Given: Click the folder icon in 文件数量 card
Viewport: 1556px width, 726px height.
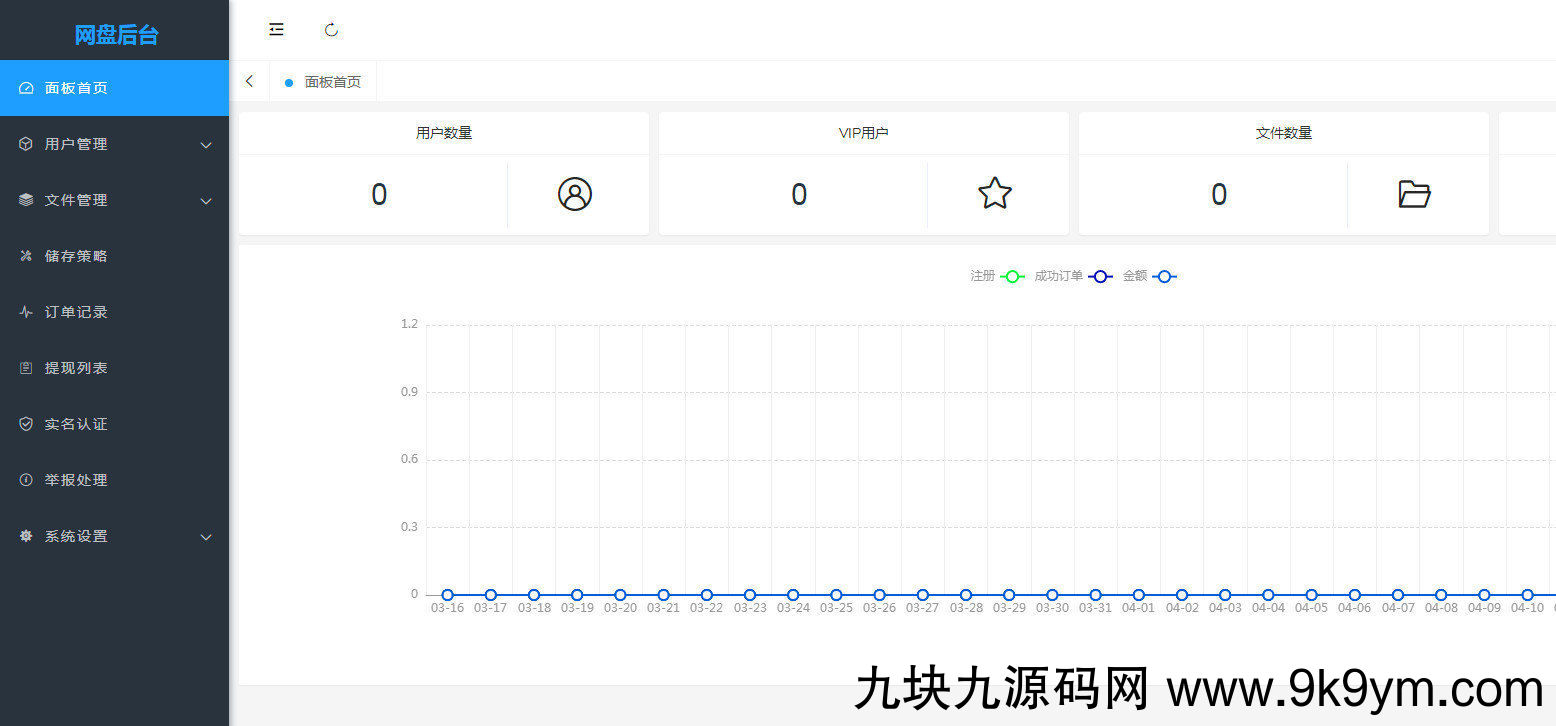Looking at the screenshot, I should (x=1414, y=194).
